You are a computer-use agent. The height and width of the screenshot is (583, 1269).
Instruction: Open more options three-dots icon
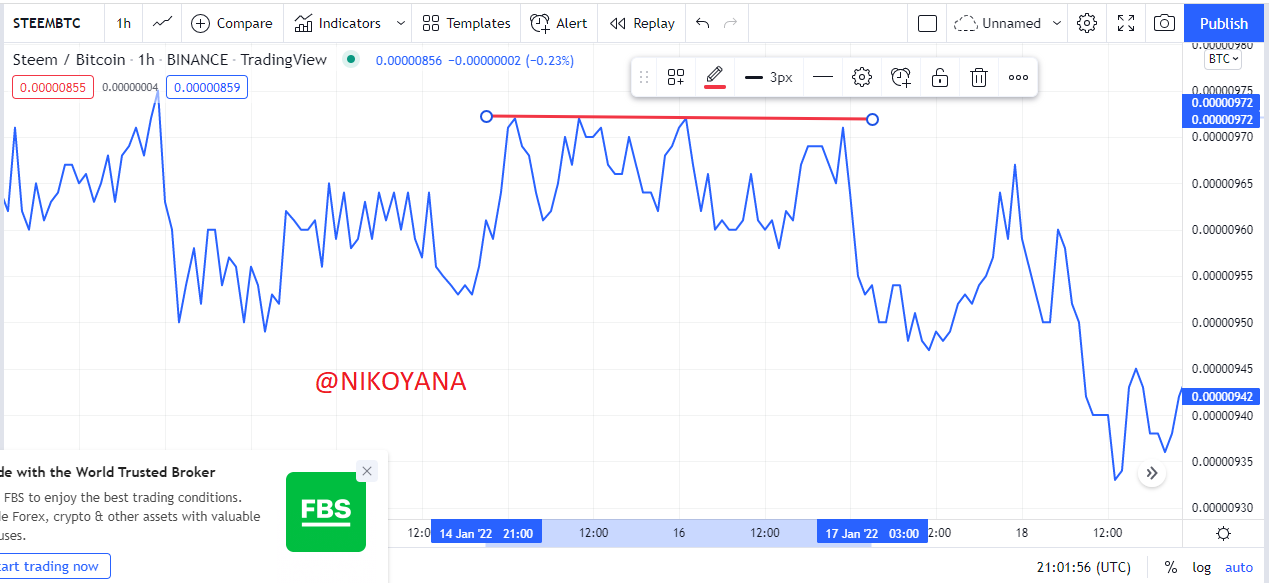1018,77
